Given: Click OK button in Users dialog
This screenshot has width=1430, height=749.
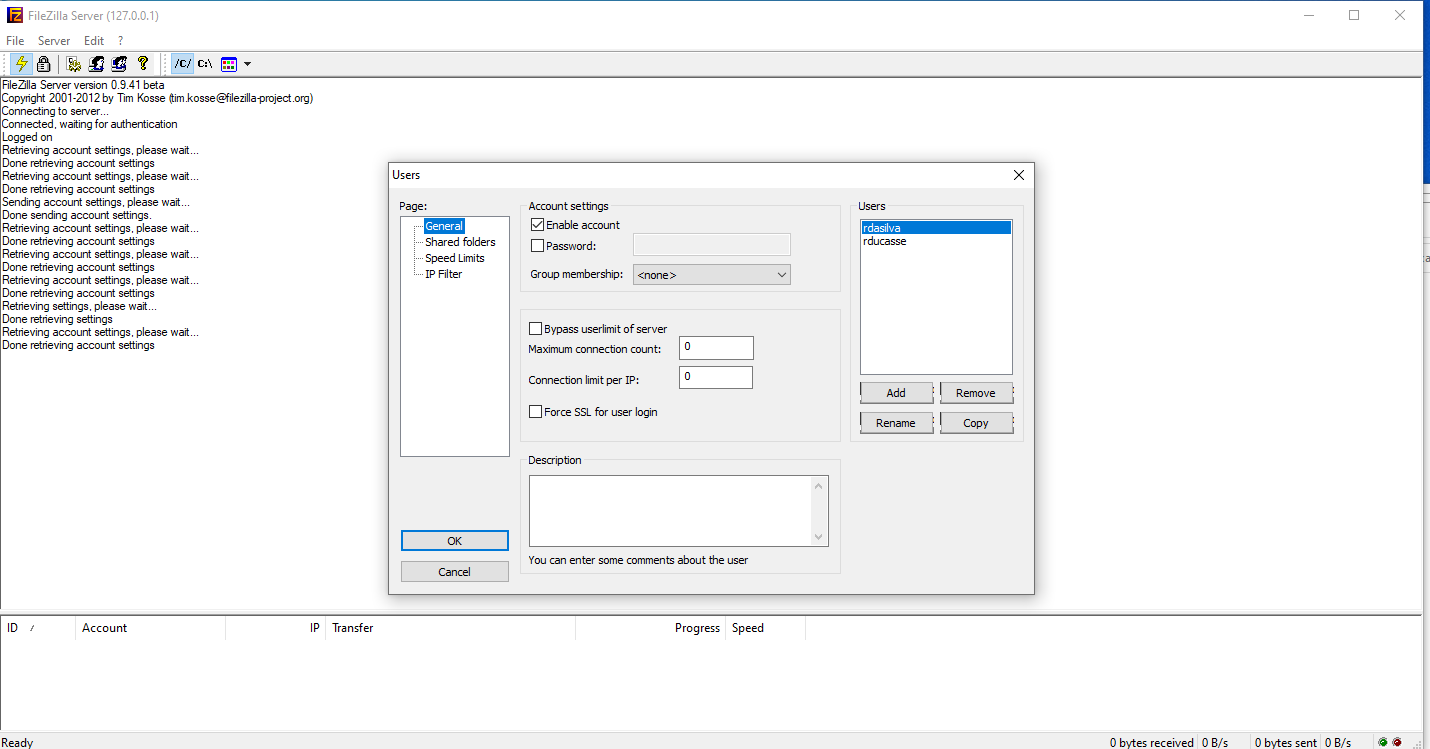Looking at the screenshot, I should 455,540.
